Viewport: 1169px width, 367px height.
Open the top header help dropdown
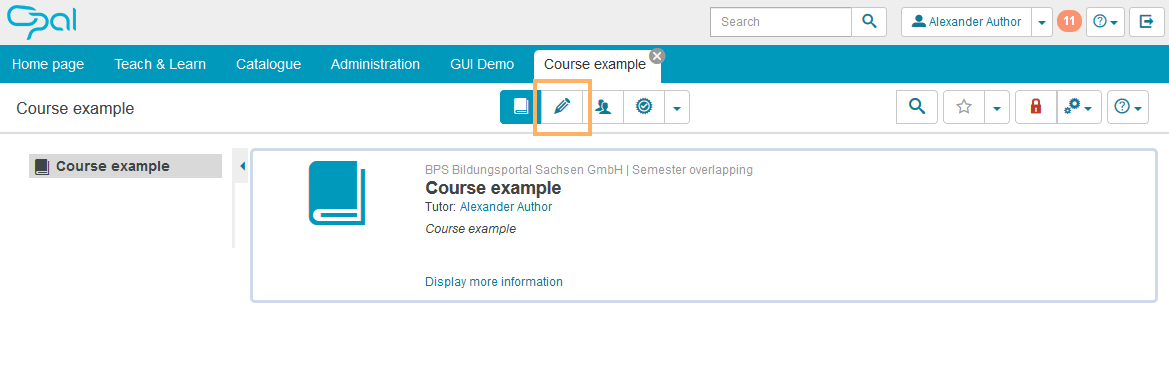pyautogui.click(x=1104, y=22)
